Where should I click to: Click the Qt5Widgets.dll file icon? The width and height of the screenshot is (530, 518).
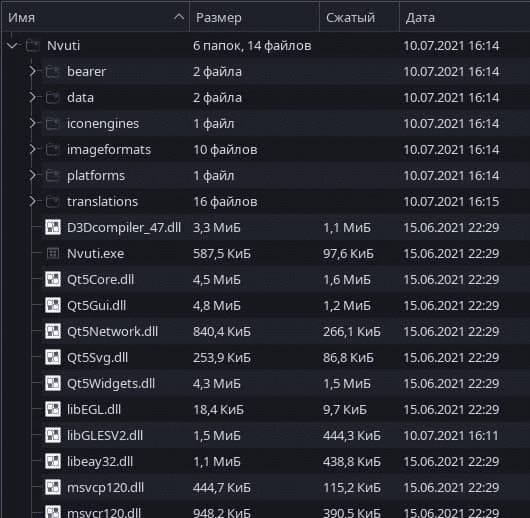(x=53, y=383)
